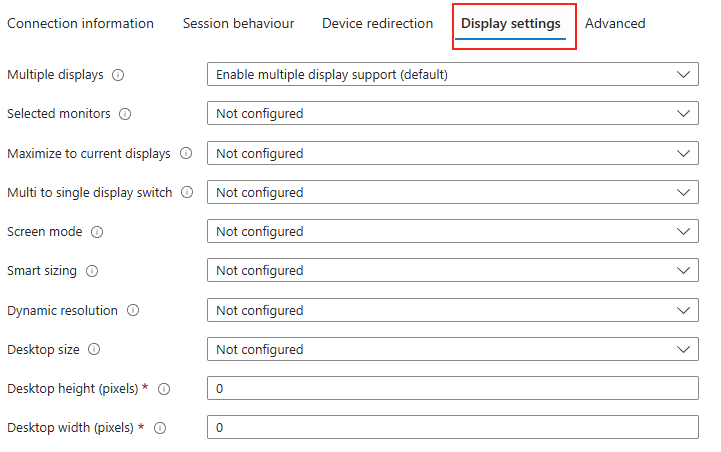Click the Desktop size info icon
The width and height of the screenshot is (721, 452).
coord(94,349)
